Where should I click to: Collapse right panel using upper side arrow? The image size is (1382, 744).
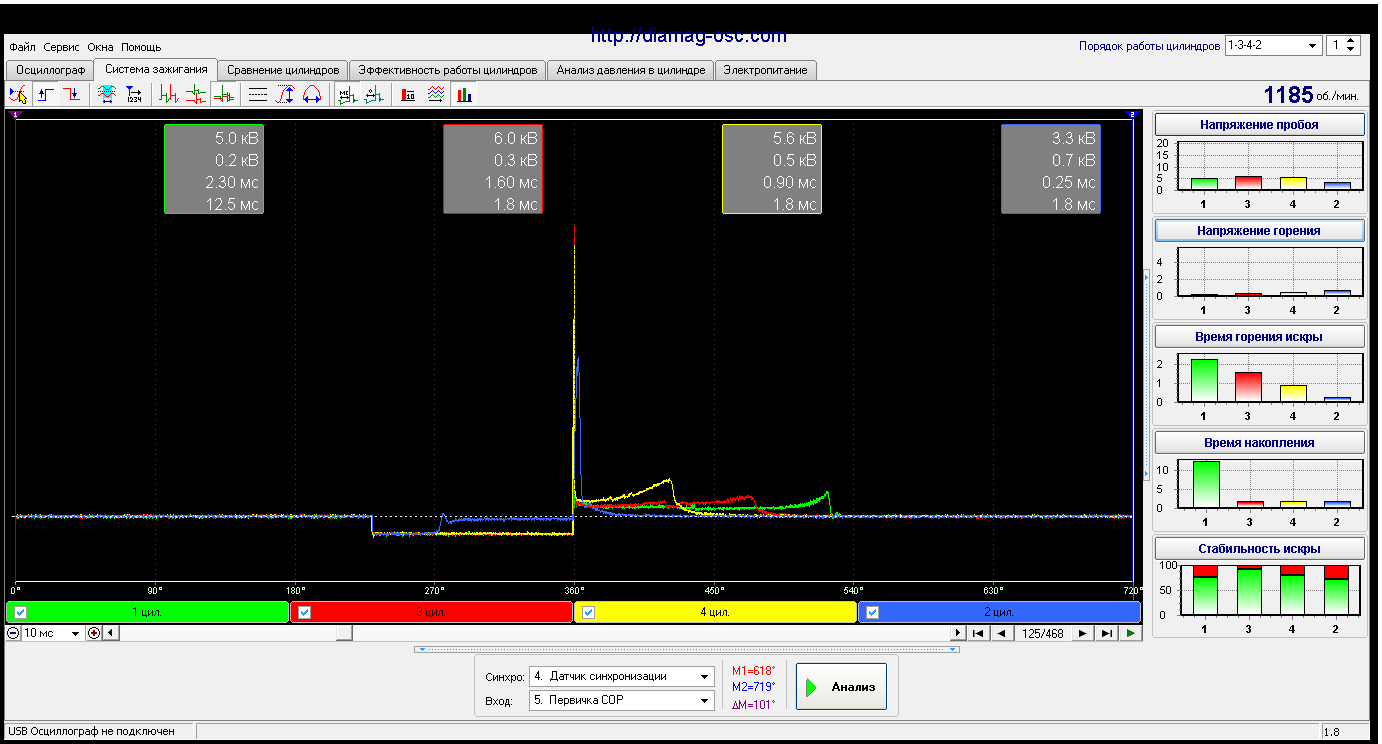[1147, 278]
